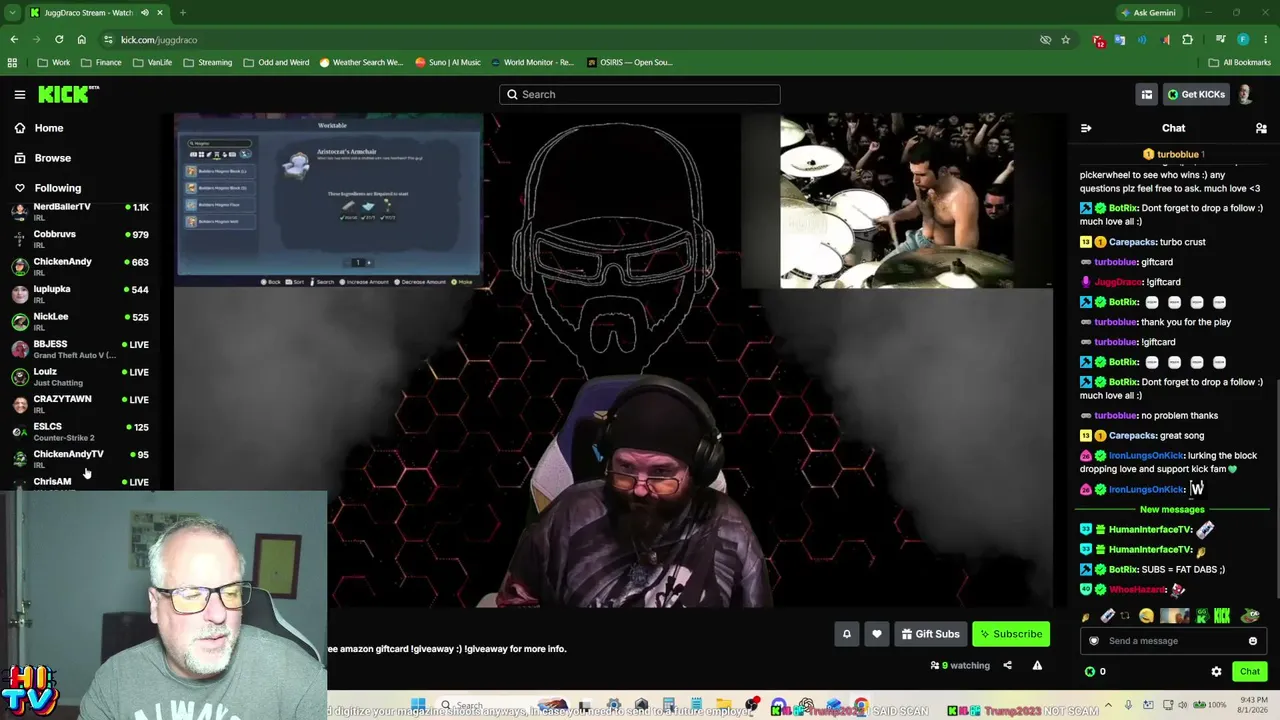The image size is (1280, 720).
Task: Click the Ask Gemini button
Action: (1148, 13)
